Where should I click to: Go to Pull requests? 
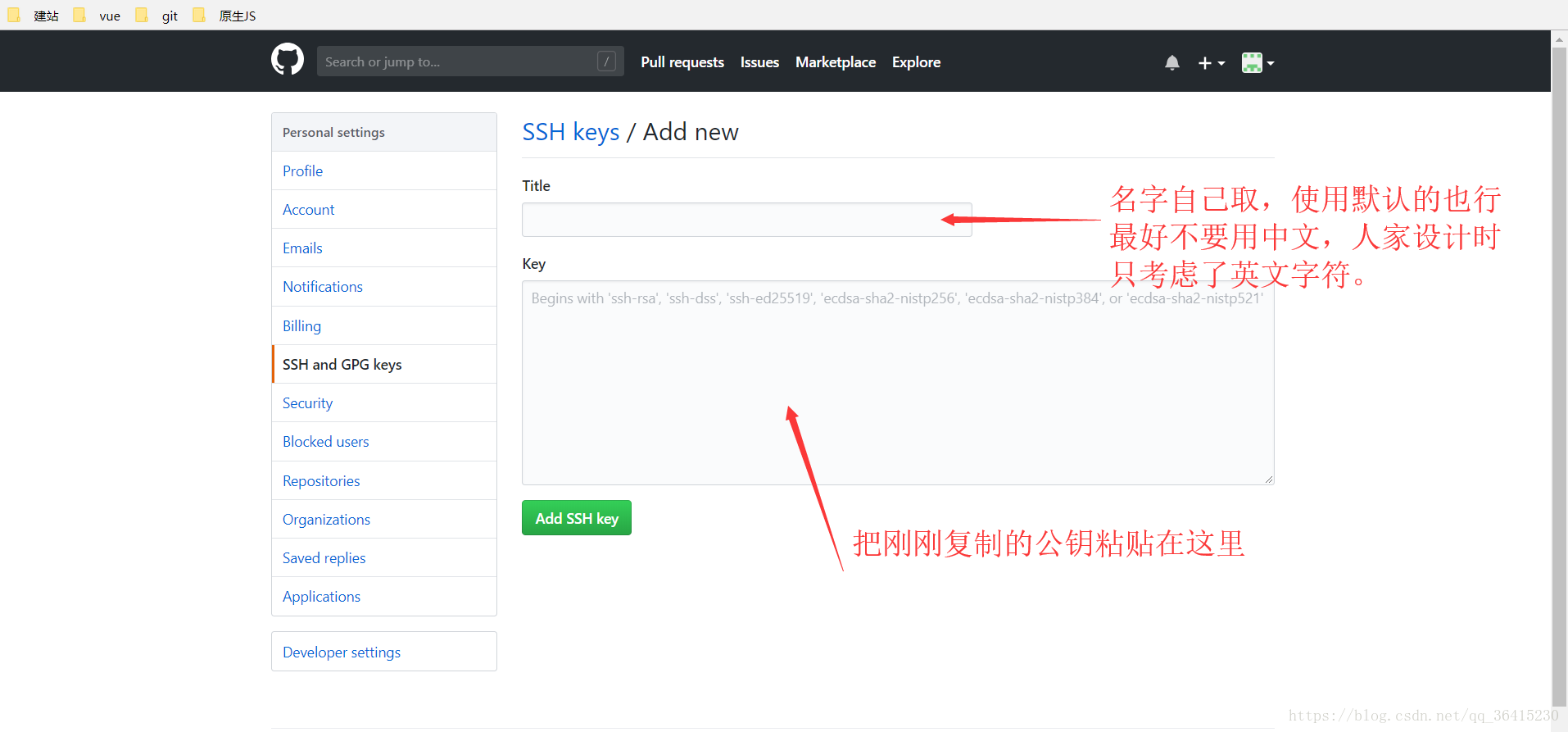pos(682,62)
